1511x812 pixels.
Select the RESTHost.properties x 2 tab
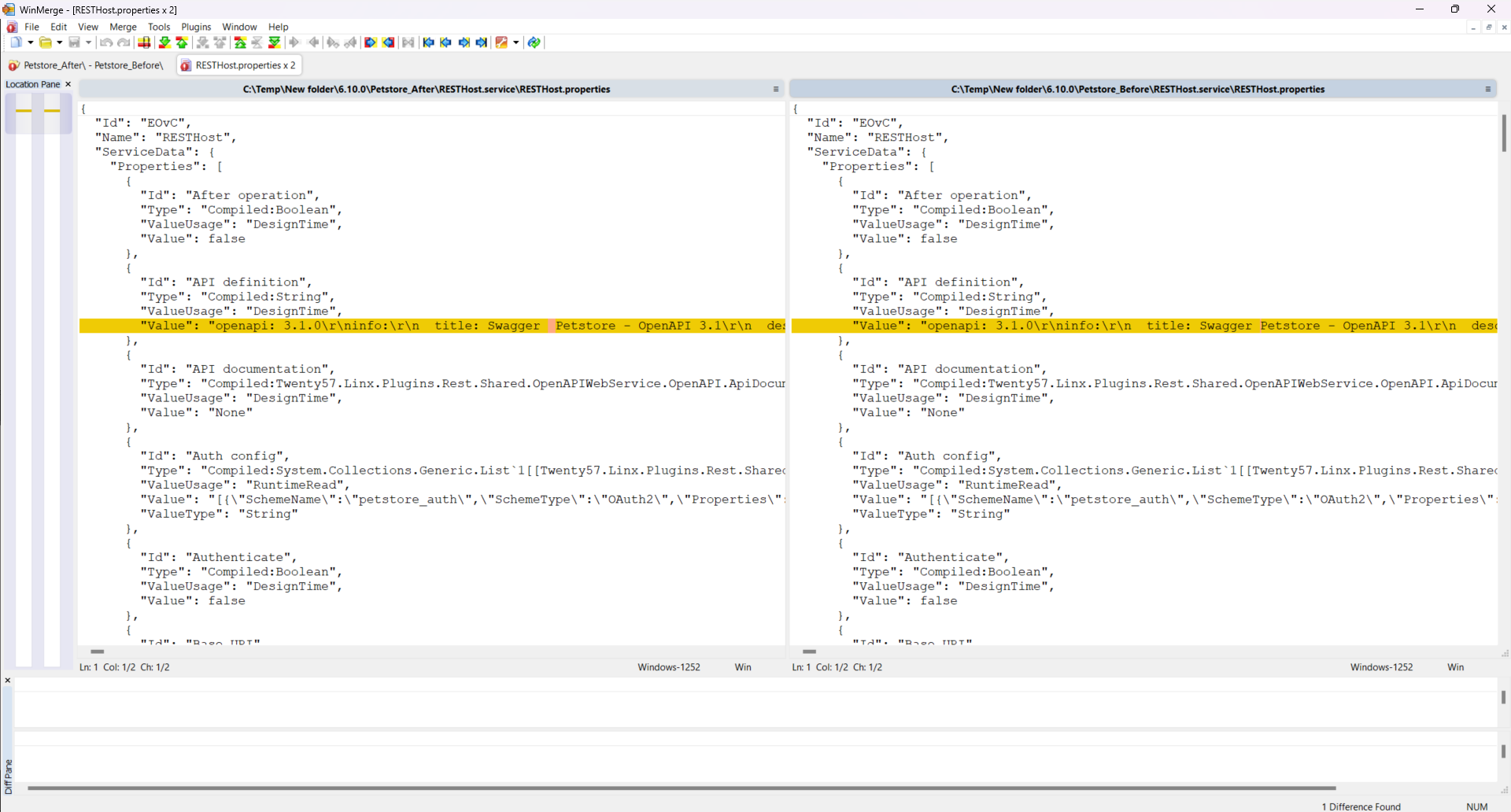coord(238,65)
